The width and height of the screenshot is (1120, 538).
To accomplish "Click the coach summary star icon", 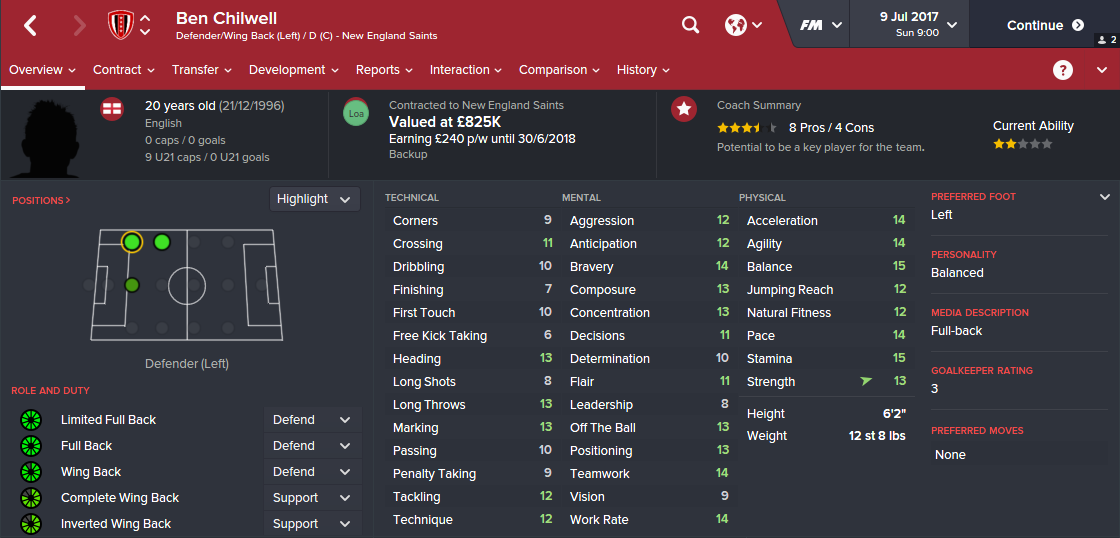I will (x=684, y=109).
